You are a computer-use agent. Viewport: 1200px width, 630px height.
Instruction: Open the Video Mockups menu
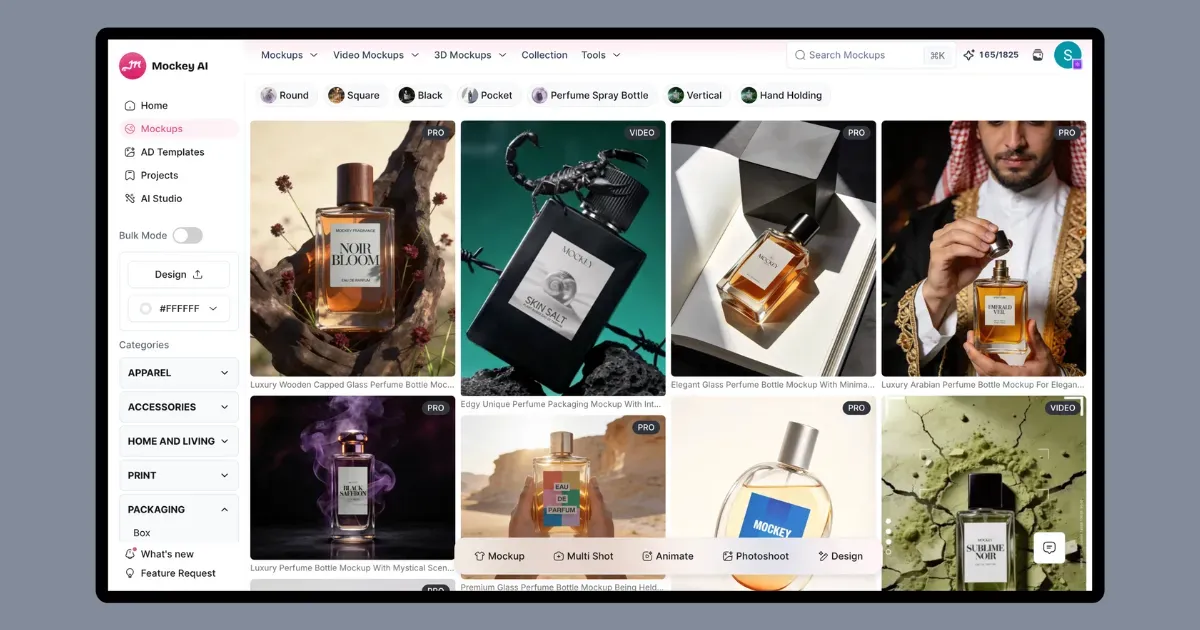(x=375, y=55)
